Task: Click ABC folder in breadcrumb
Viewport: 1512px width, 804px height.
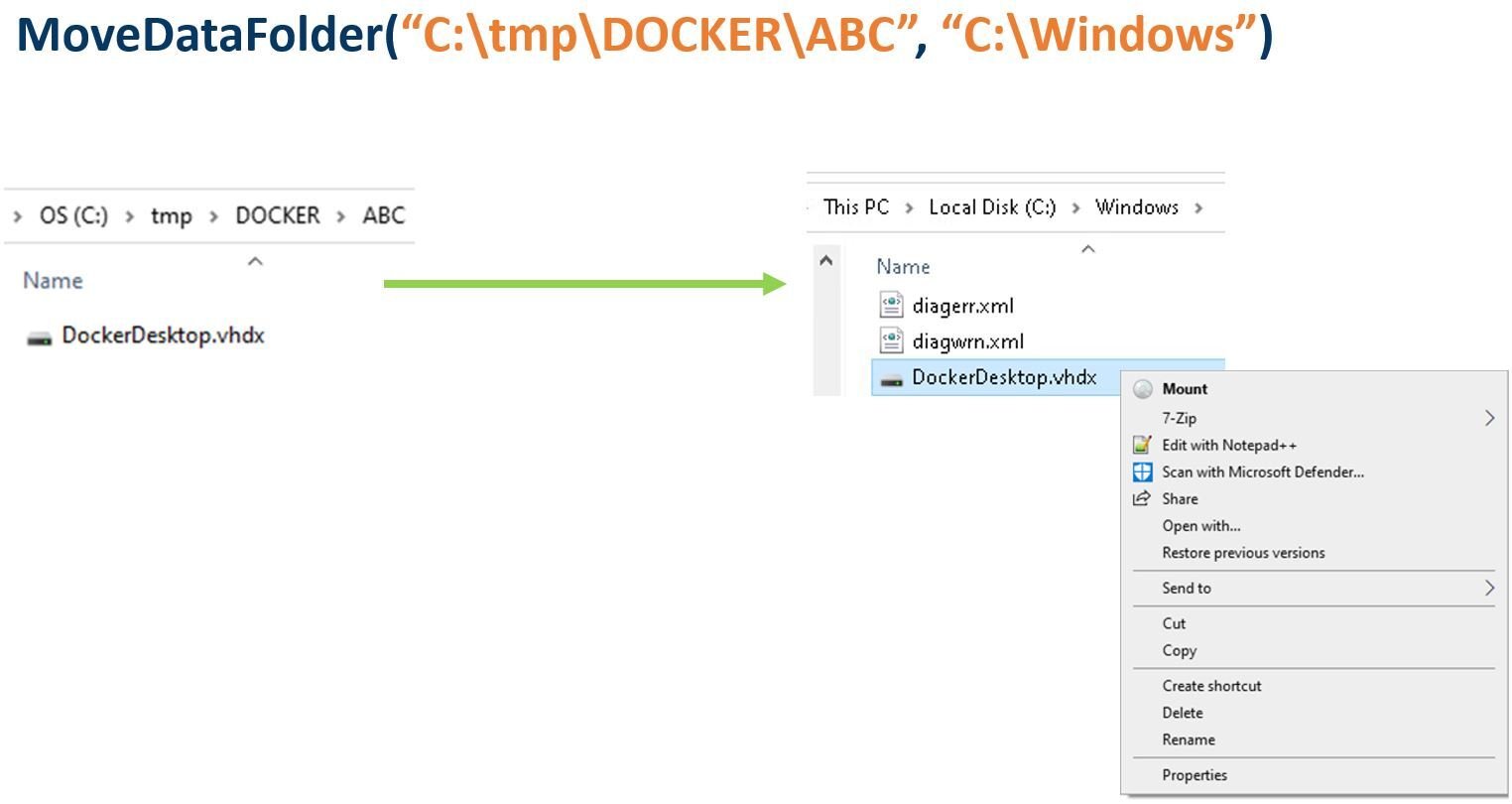Action: click(x=384, y=215)
